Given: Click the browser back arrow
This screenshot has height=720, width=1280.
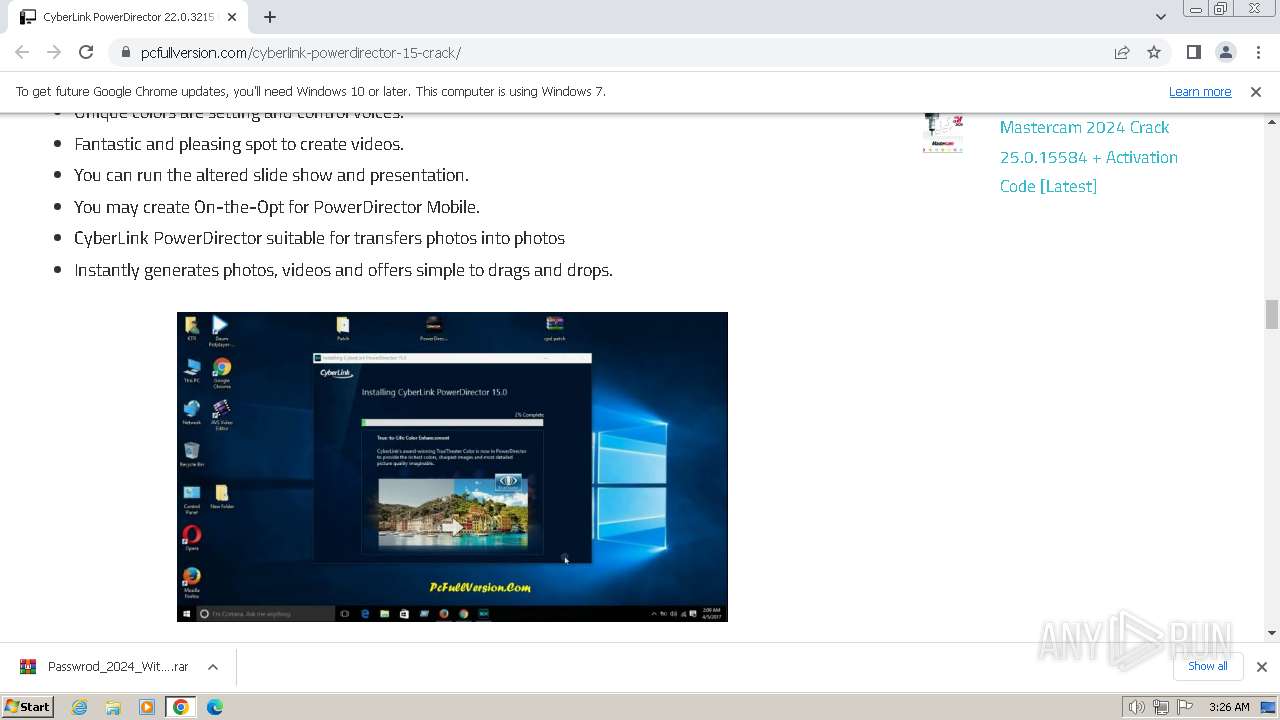Looking at the screenshot, I should 22,52.
